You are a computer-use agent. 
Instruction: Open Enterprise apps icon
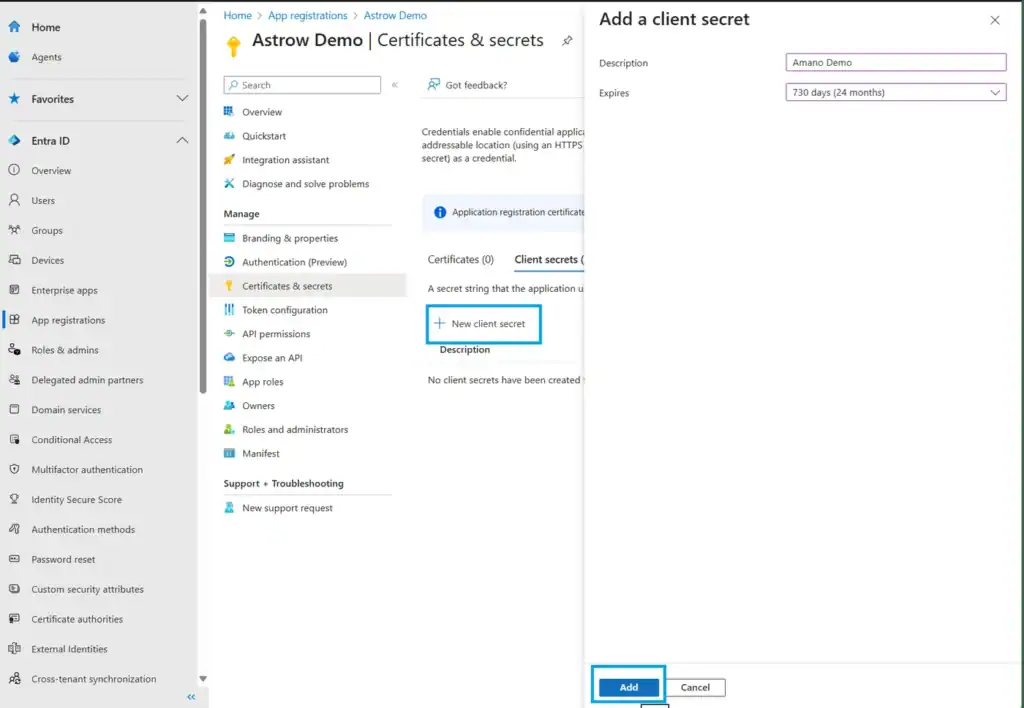click(x=14, y=290)
